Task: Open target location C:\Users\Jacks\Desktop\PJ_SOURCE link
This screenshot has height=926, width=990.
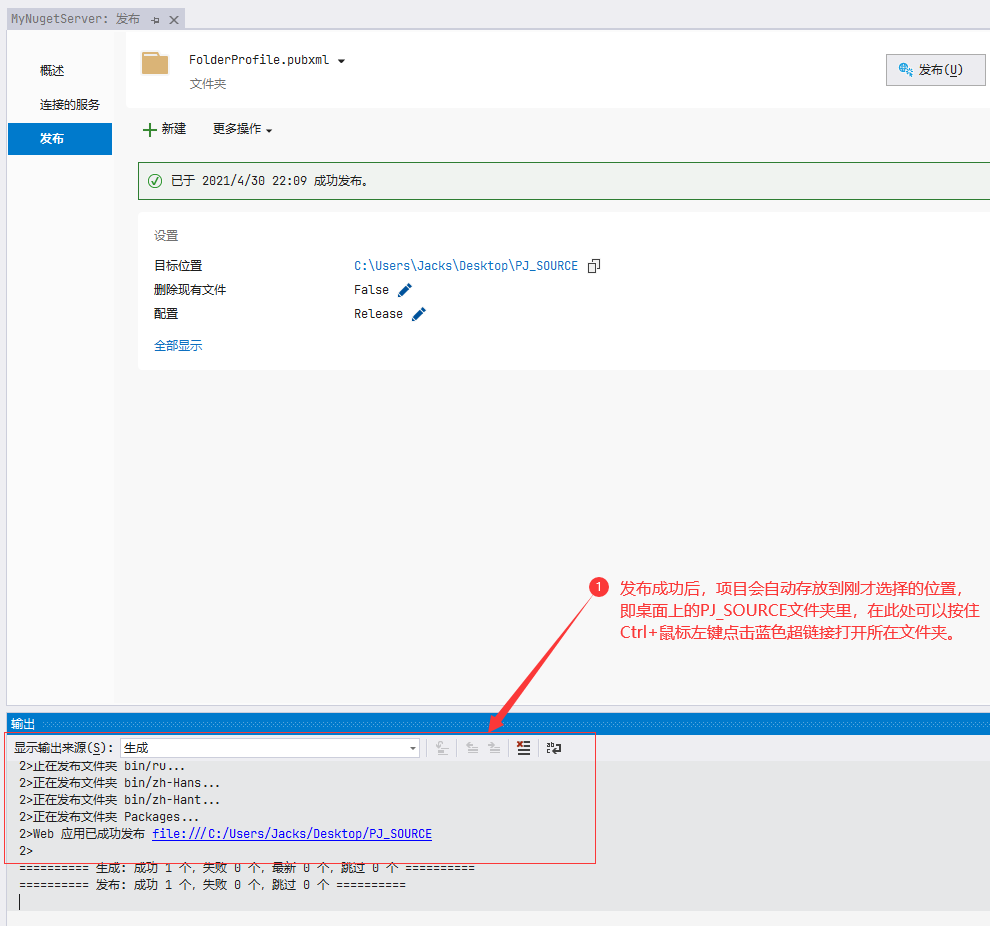Action: [465, 266]
